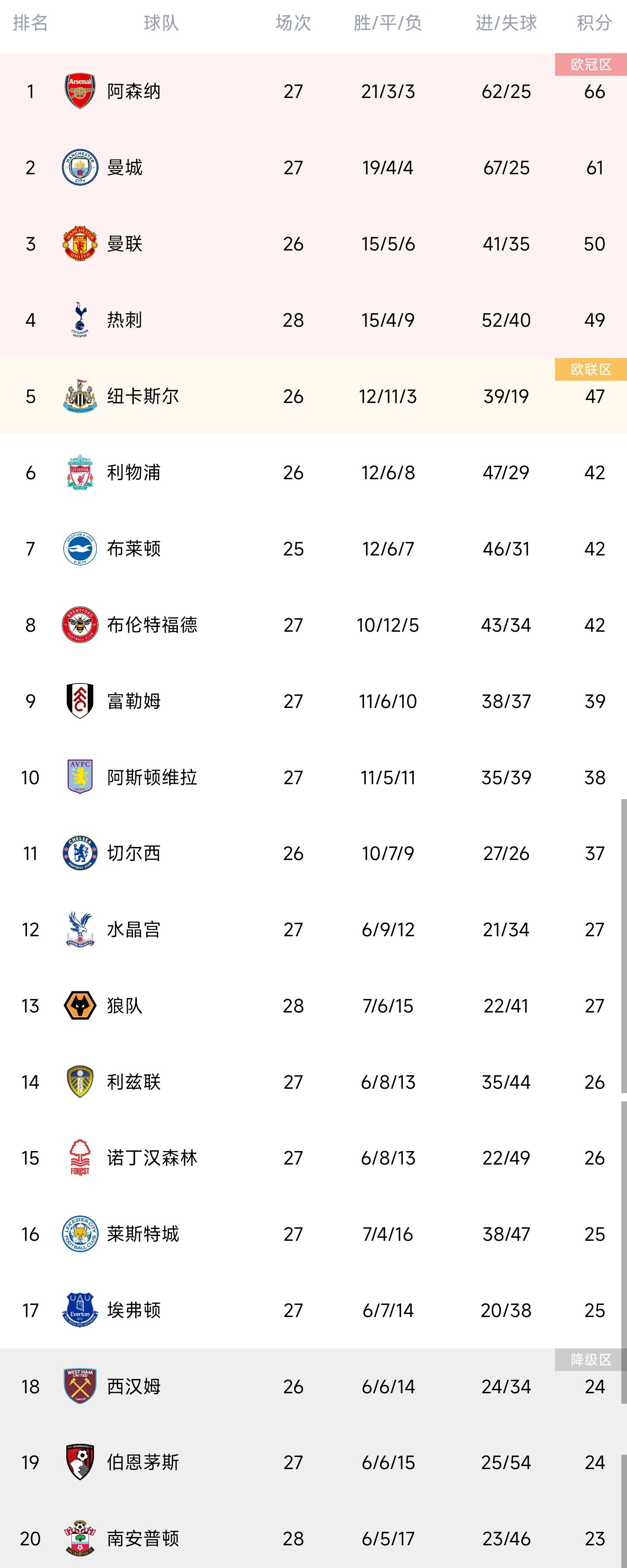Open team name 诺丁汉森林
Viewport: 627px width, 1568px height.
click(x=152, y=1158)
